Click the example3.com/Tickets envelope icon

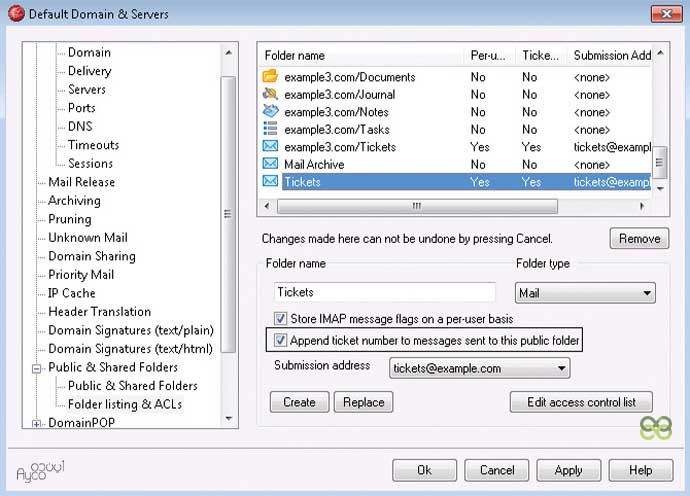(269, 147)
